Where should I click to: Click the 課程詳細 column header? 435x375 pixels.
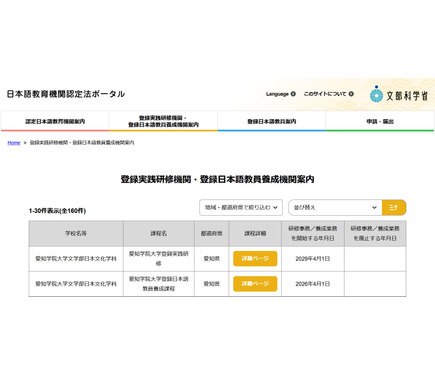click(x=255, y=233)
